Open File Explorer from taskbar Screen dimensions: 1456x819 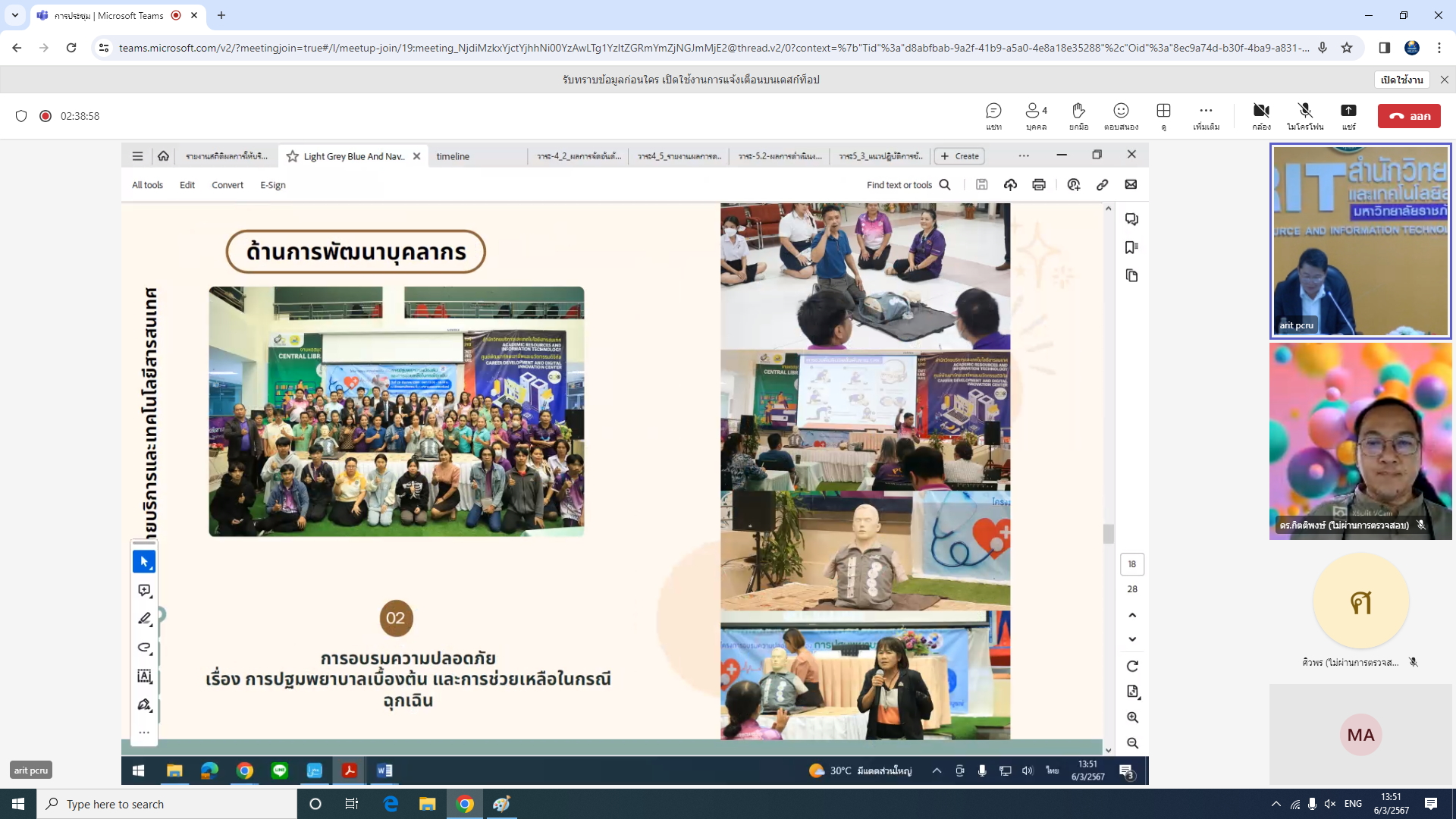pyautogui.click(x=427, y=804)
